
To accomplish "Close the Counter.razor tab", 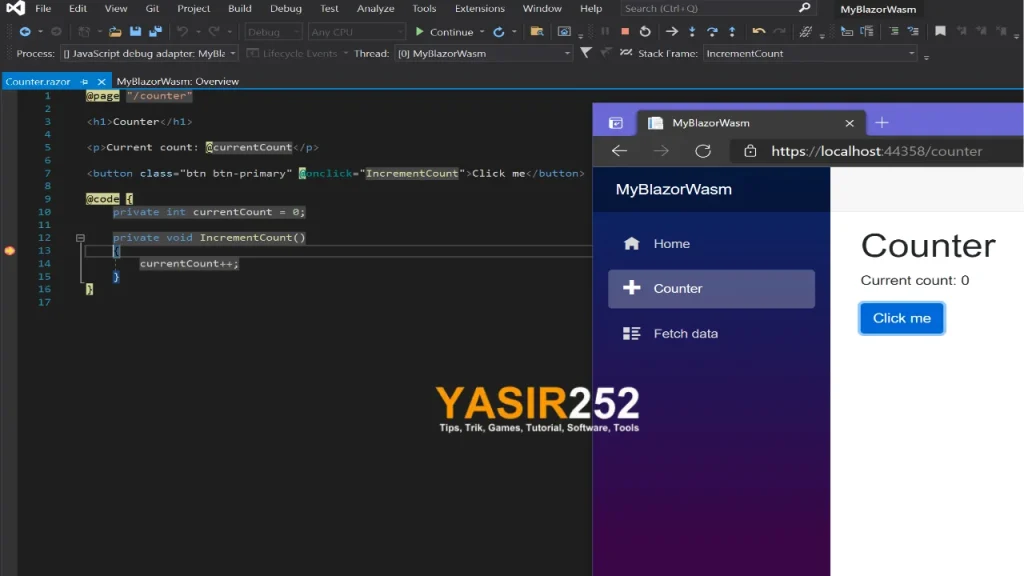I will [x=101, y=82].
